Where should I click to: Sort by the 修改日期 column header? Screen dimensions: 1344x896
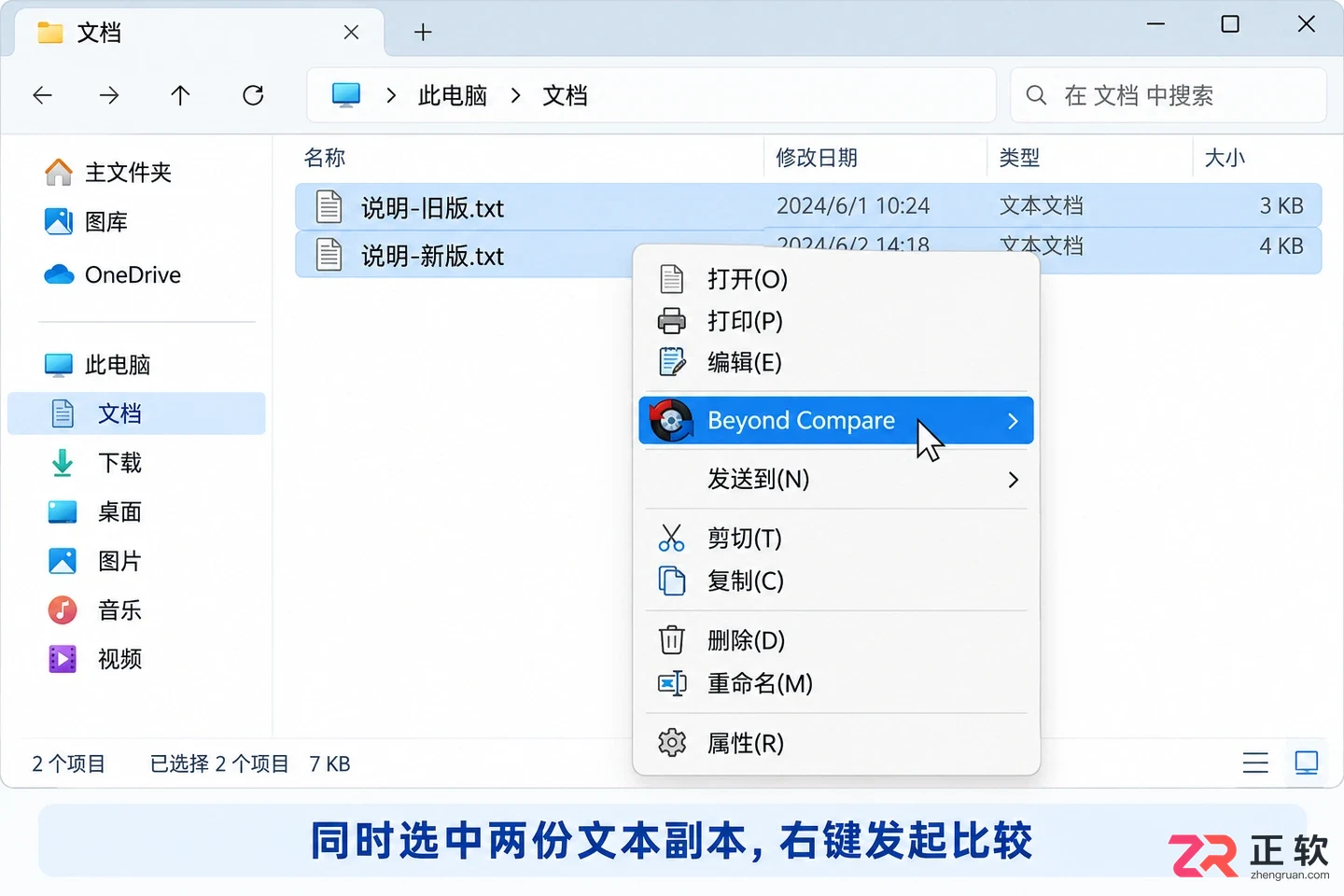click(x=817, y=158)
